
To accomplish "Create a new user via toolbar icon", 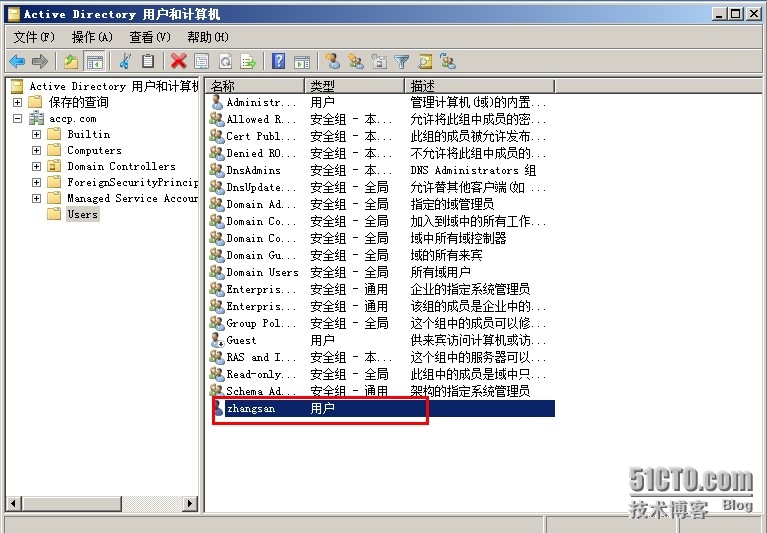I will pyautogui.click(x=333, y=62).
